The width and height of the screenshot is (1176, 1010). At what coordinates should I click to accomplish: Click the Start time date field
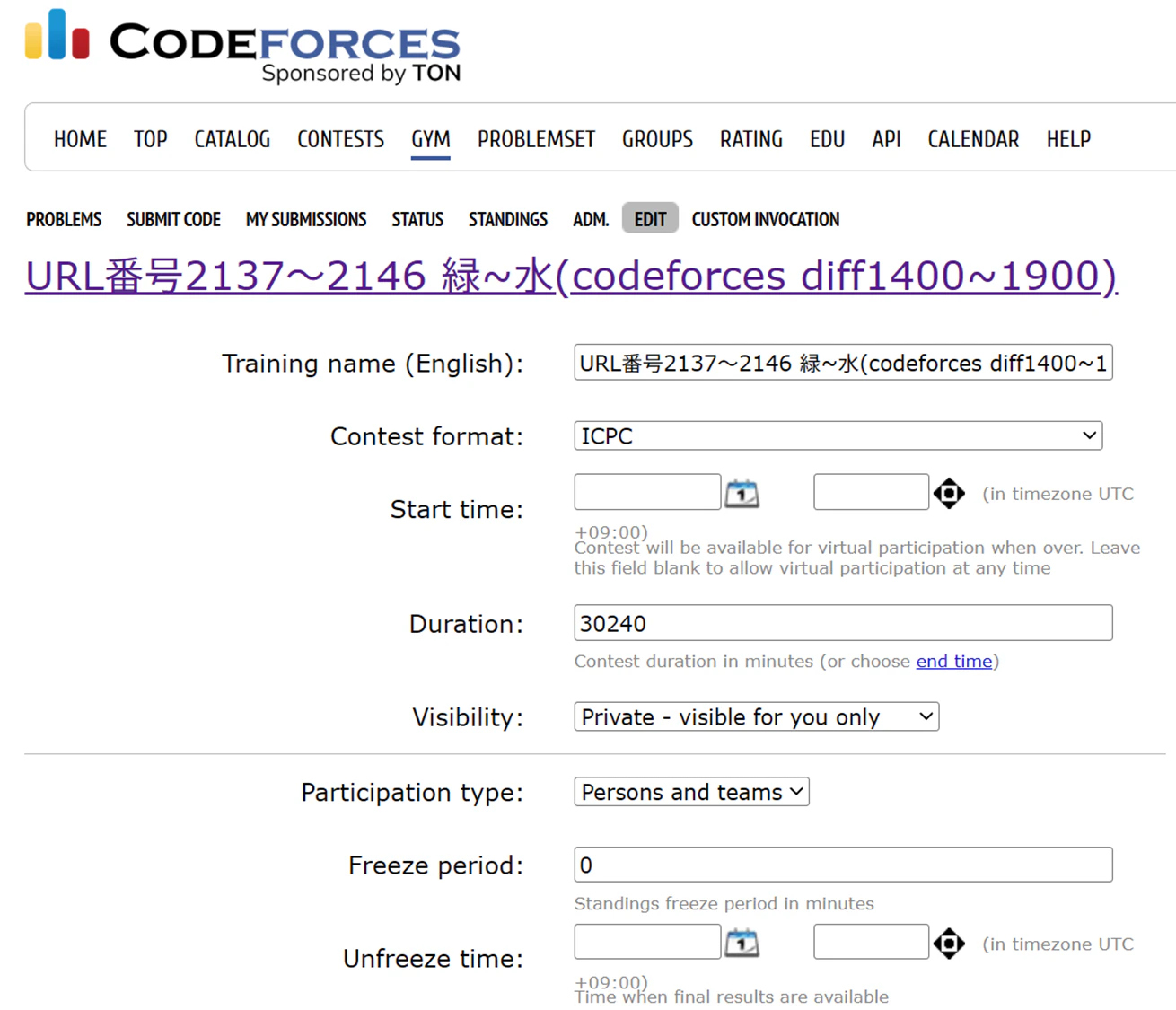click(648, 492)
